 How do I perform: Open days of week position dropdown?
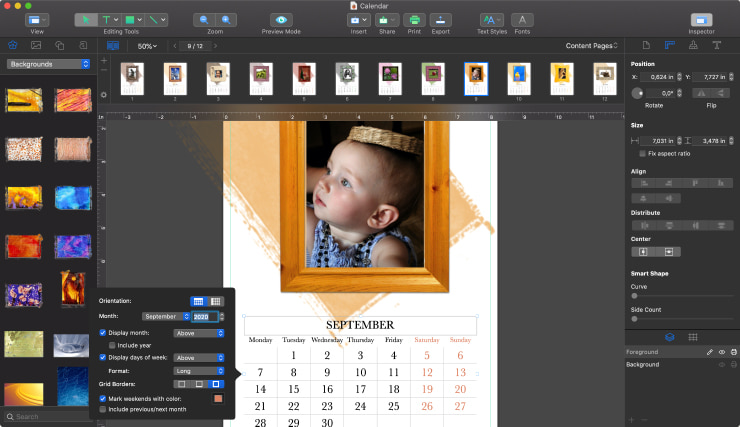pyautogui.click(x=199, y=358)
